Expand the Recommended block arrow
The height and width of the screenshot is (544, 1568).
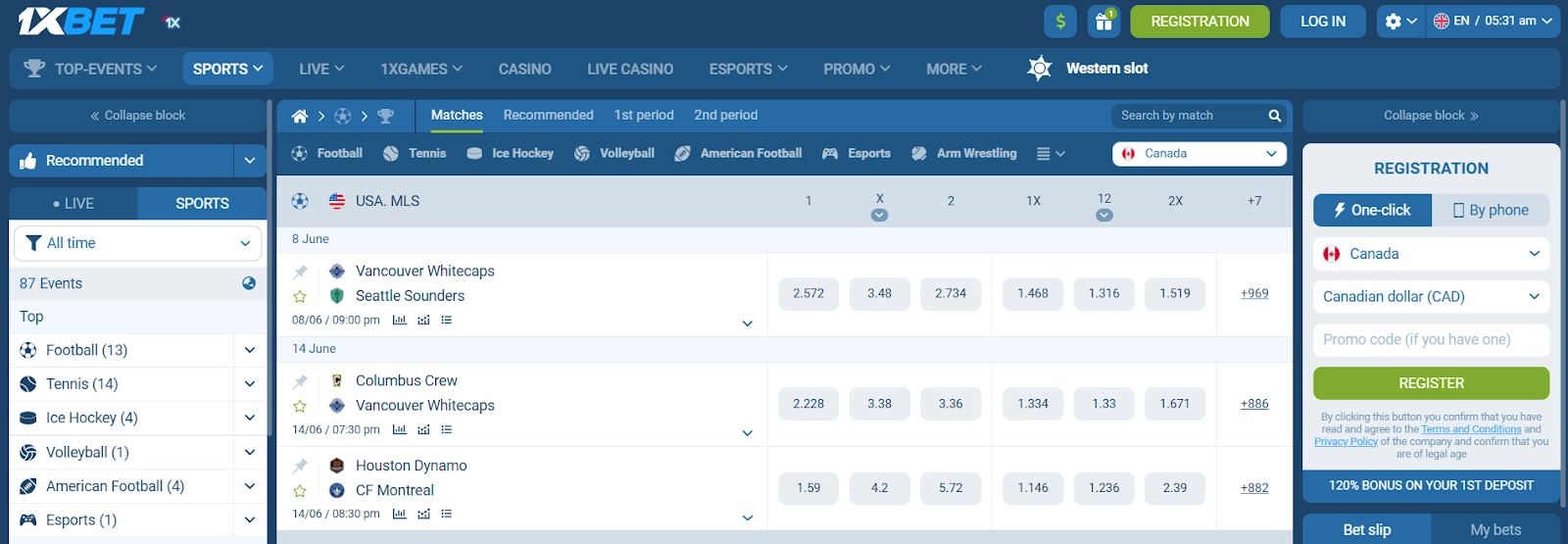click(x=250, y=161)
